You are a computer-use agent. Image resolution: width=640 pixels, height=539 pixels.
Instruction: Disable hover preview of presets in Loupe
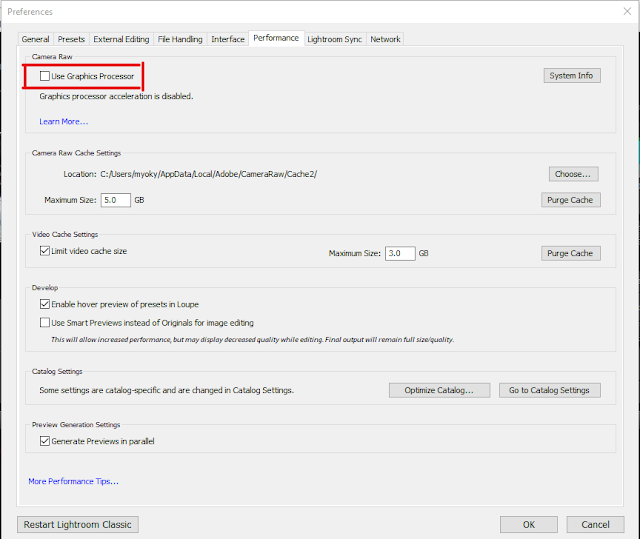coord(45,304)
